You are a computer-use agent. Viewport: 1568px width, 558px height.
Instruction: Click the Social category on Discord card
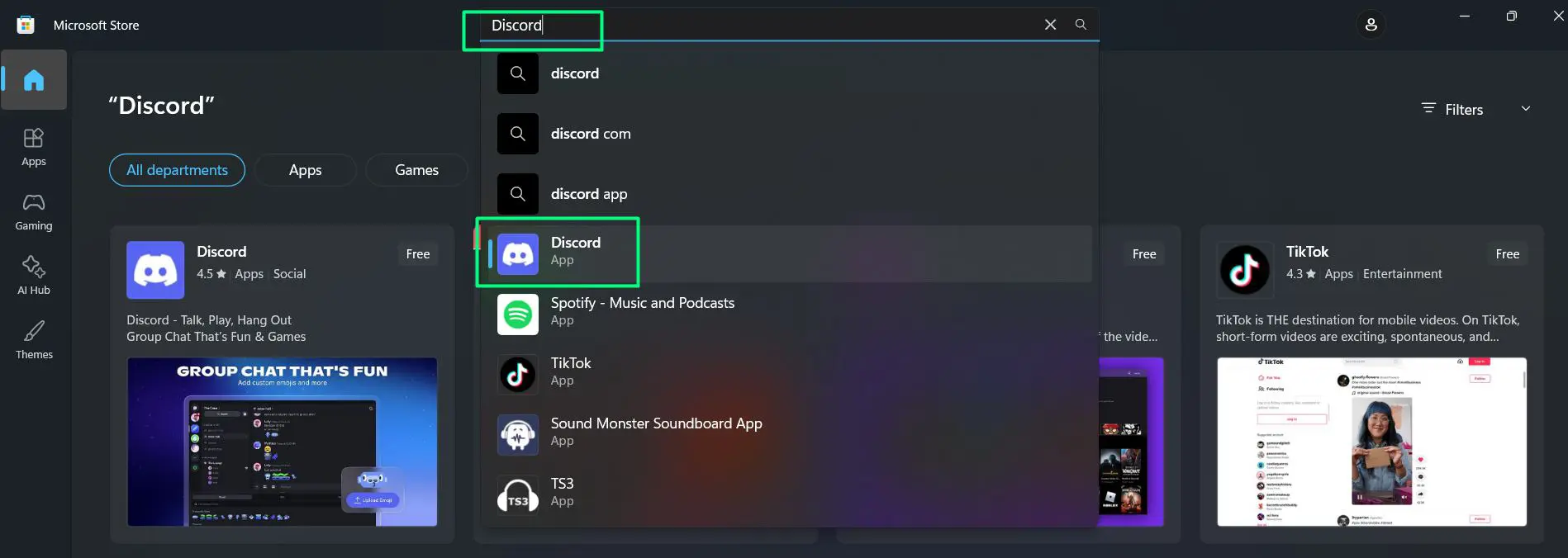click(290, 274)
